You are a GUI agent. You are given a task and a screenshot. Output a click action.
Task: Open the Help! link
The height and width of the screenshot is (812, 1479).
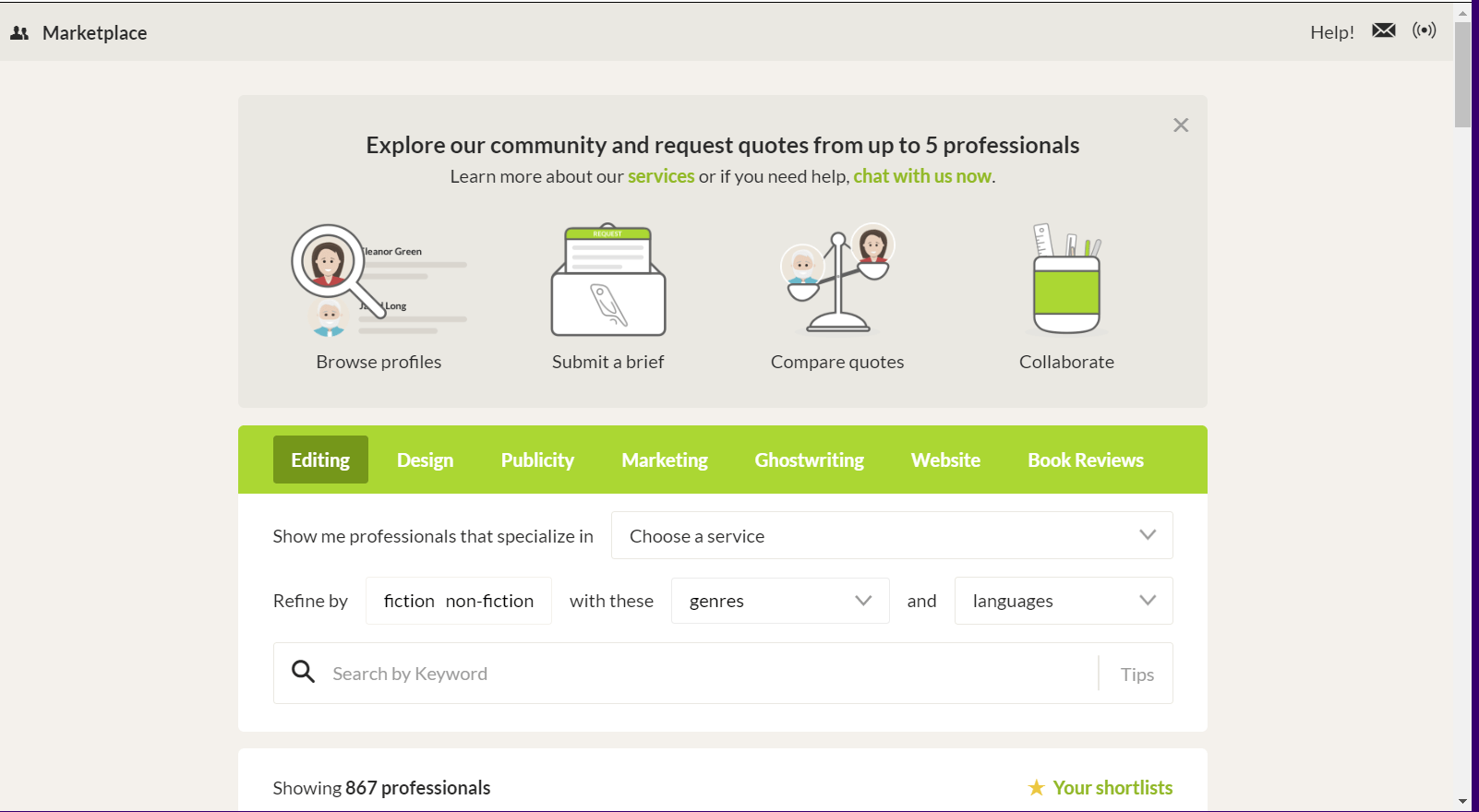click(1332, 32)
